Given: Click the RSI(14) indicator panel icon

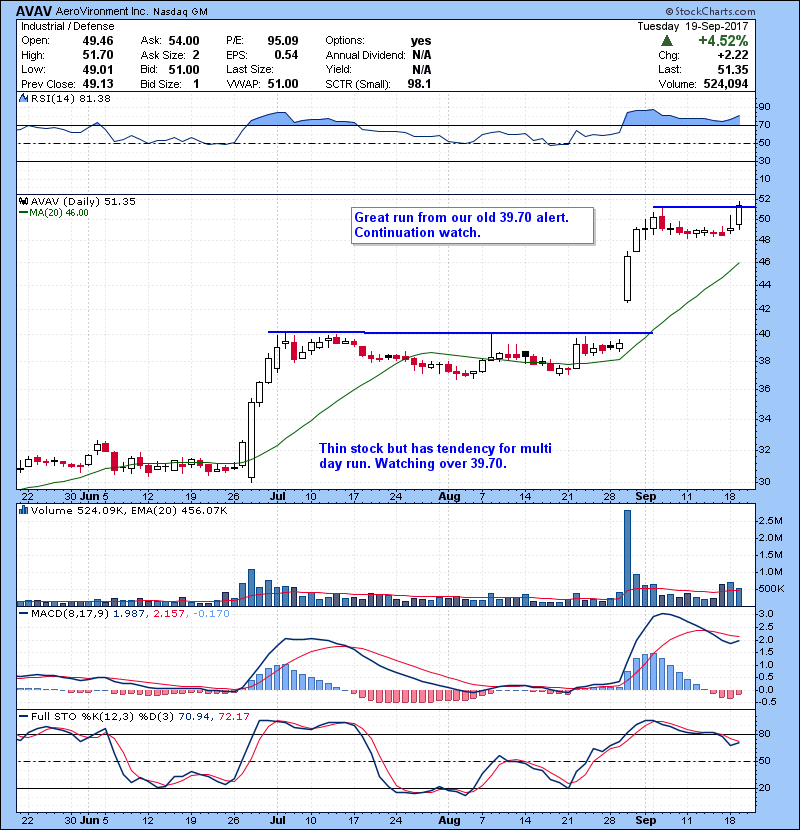Looking at the screenshot, I should [x=23, y=98].
